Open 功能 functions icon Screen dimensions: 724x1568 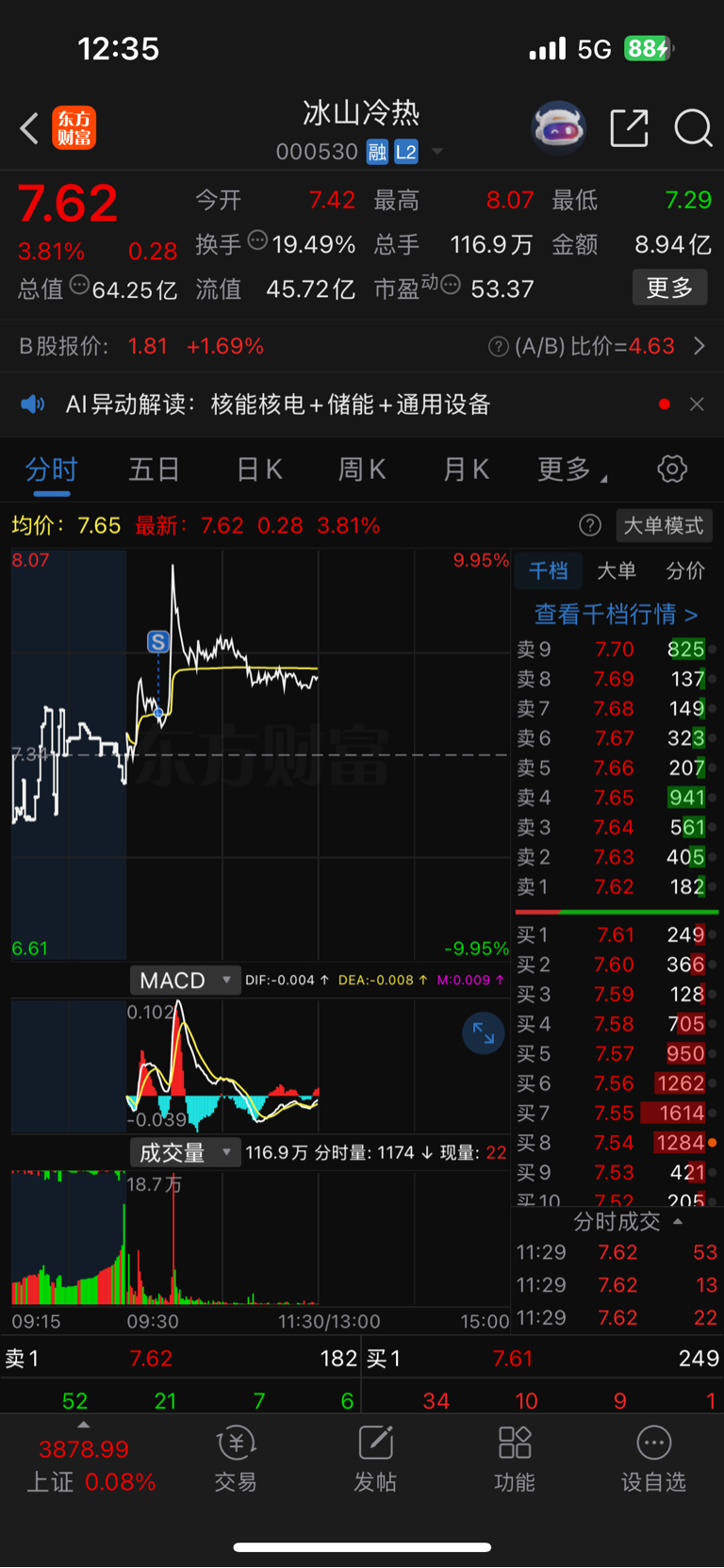[515, 1460]
